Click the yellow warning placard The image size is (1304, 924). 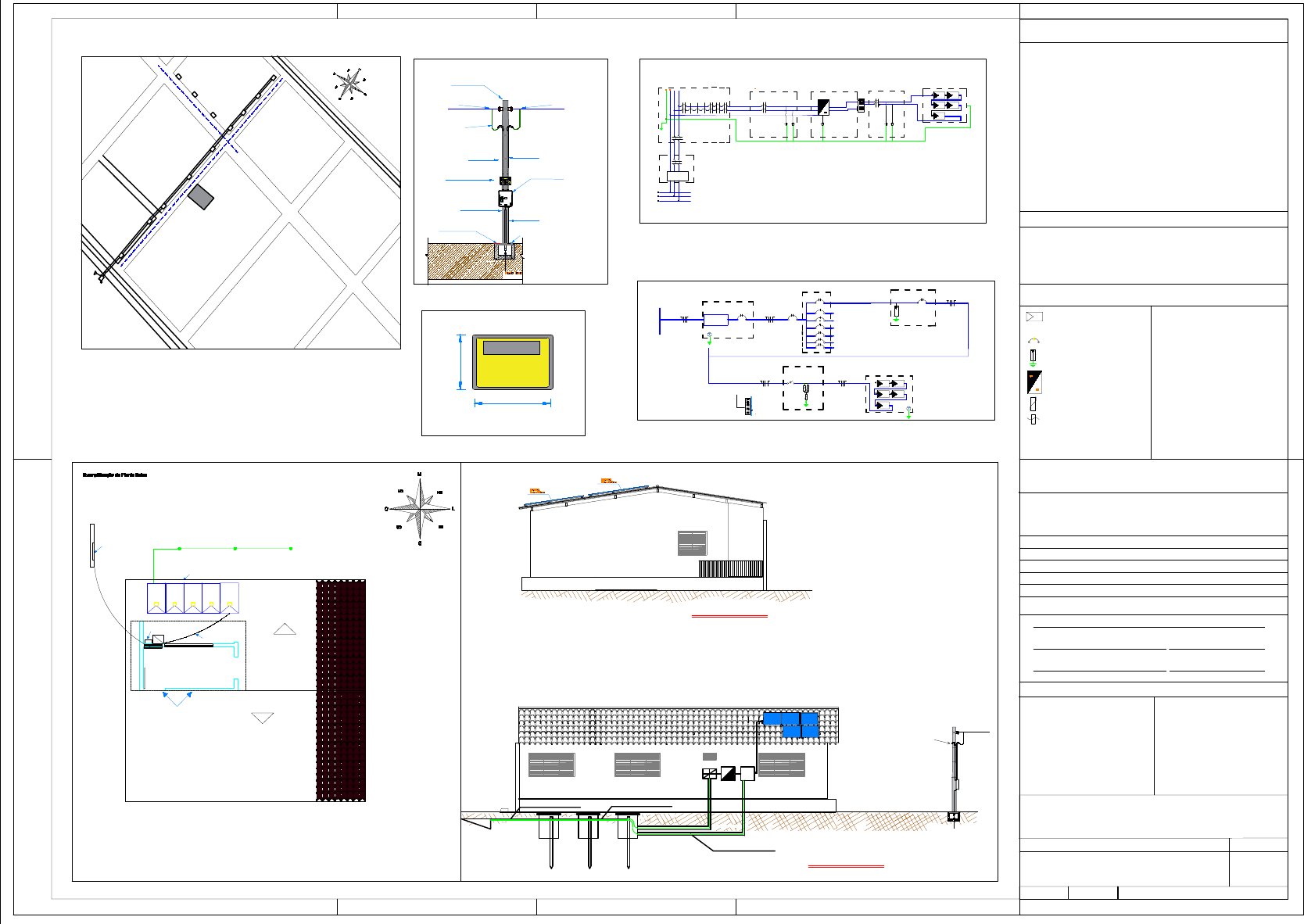point(512,363)
